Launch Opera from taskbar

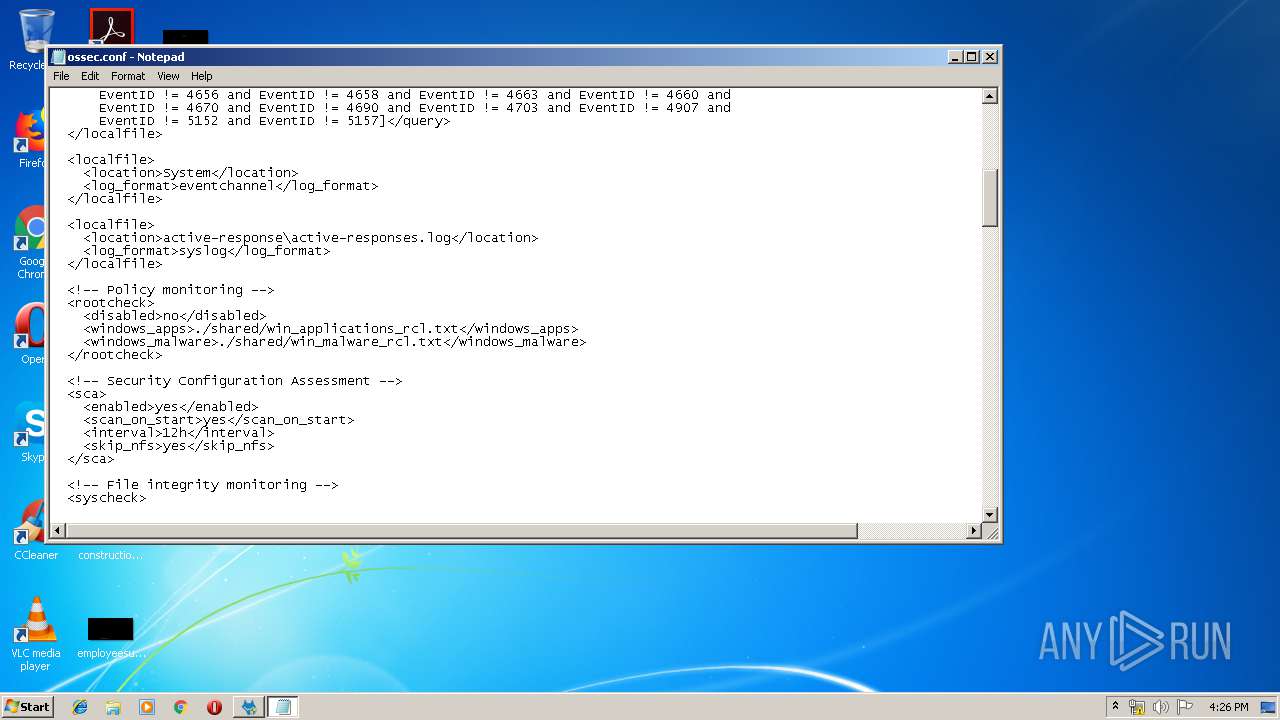[214, 707]
